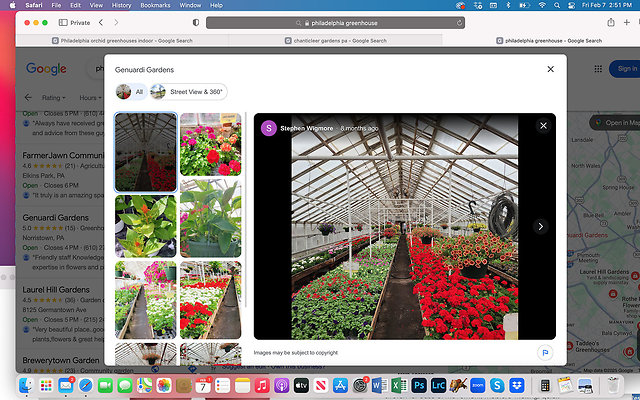Close the enlarged photo viewer
The height and width of the screenshot is (400, 640).
click(543, 126)
